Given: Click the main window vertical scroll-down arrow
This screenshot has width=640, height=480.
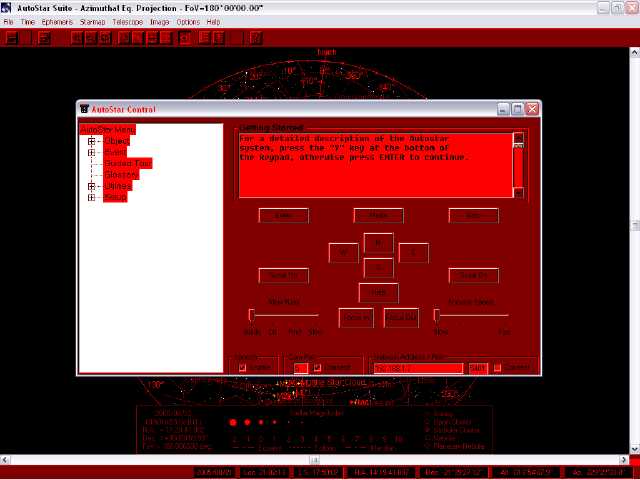Looking at the screenshot, I should pos(634,449).
